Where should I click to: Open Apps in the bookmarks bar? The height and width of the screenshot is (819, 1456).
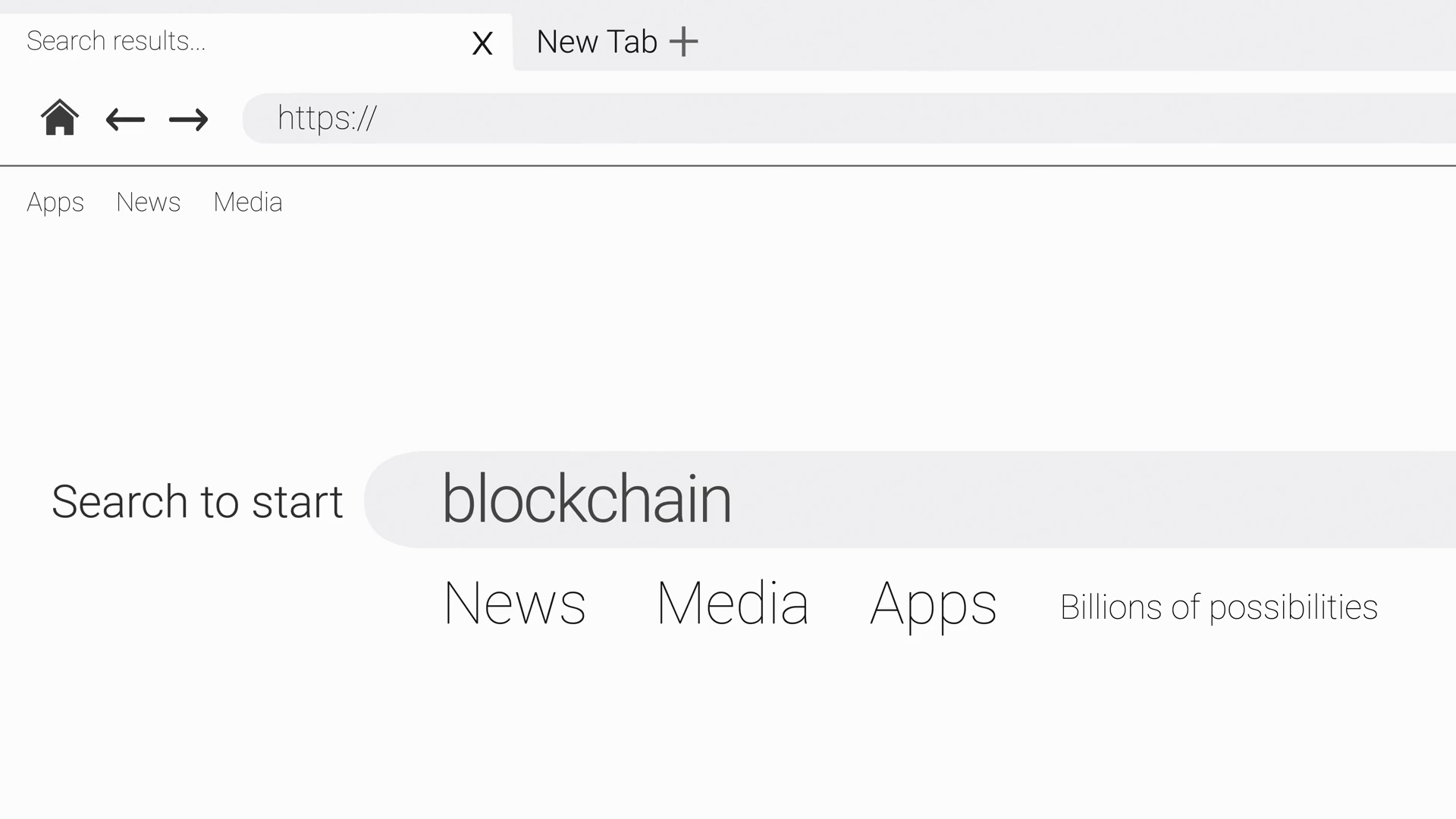pos(55,202)
